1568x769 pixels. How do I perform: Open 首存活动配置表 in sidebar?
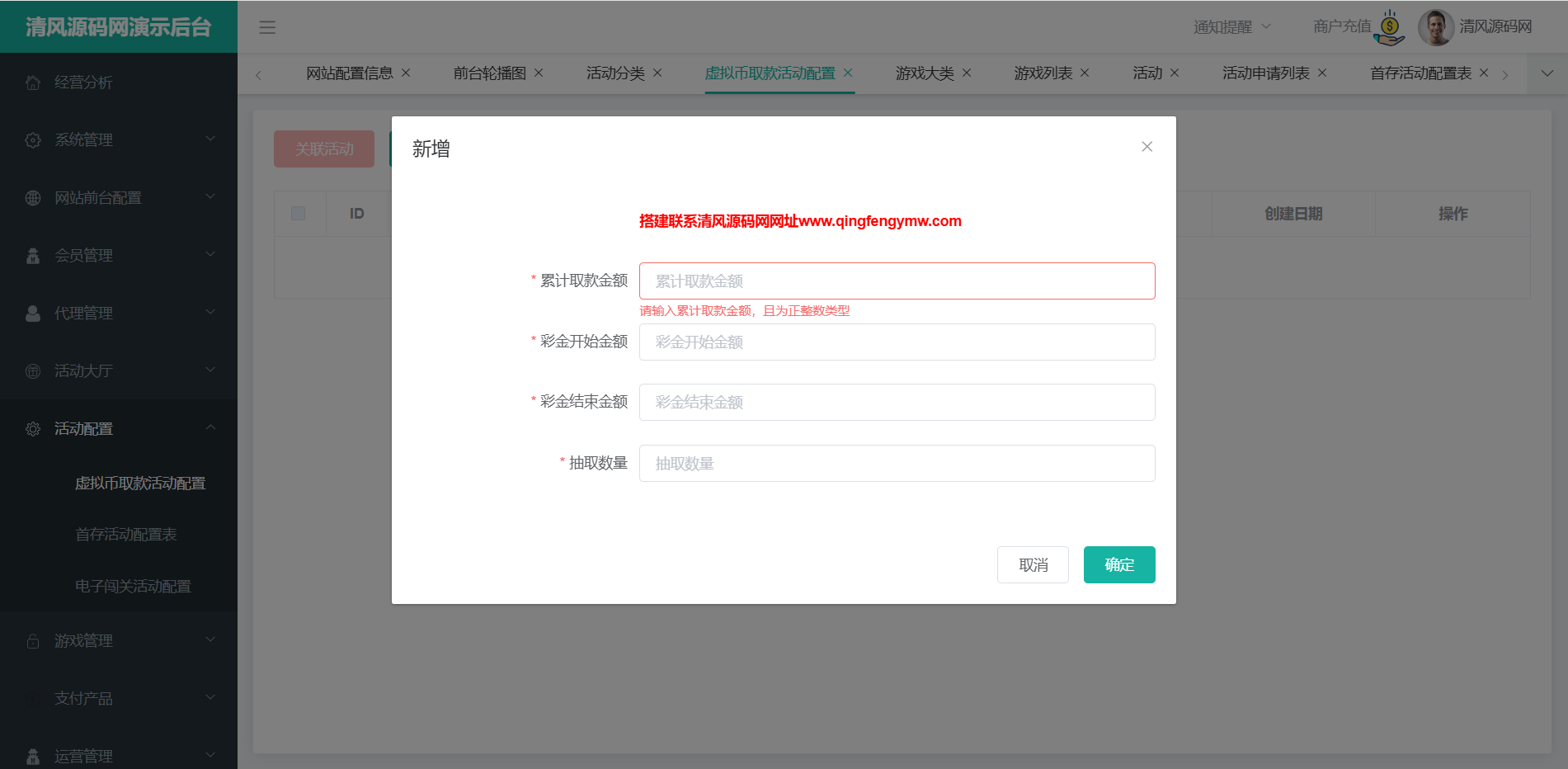point(126,535)
